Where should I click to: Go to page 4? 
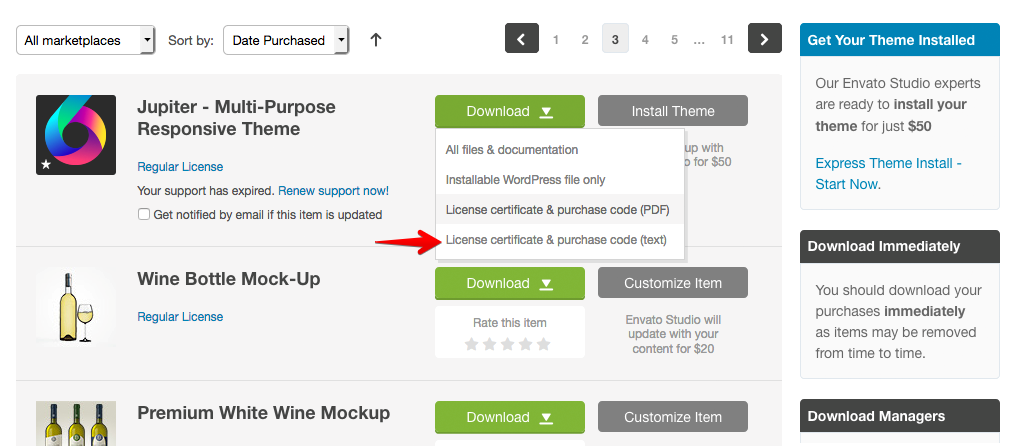pyautogui.click(x=645, y=39)
